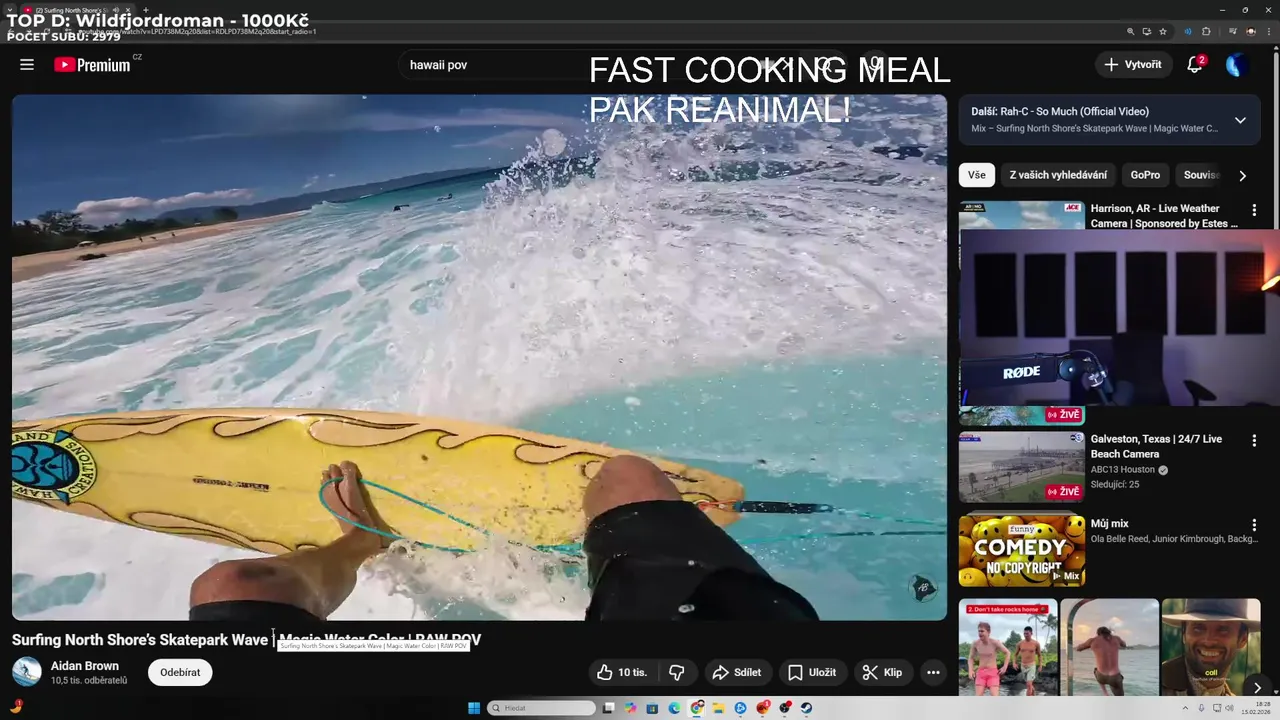Screen dimensions: 1280x720
Task: Show more filter chips with right arrow
Action: pyautogui.click(x=1242, y=175)
